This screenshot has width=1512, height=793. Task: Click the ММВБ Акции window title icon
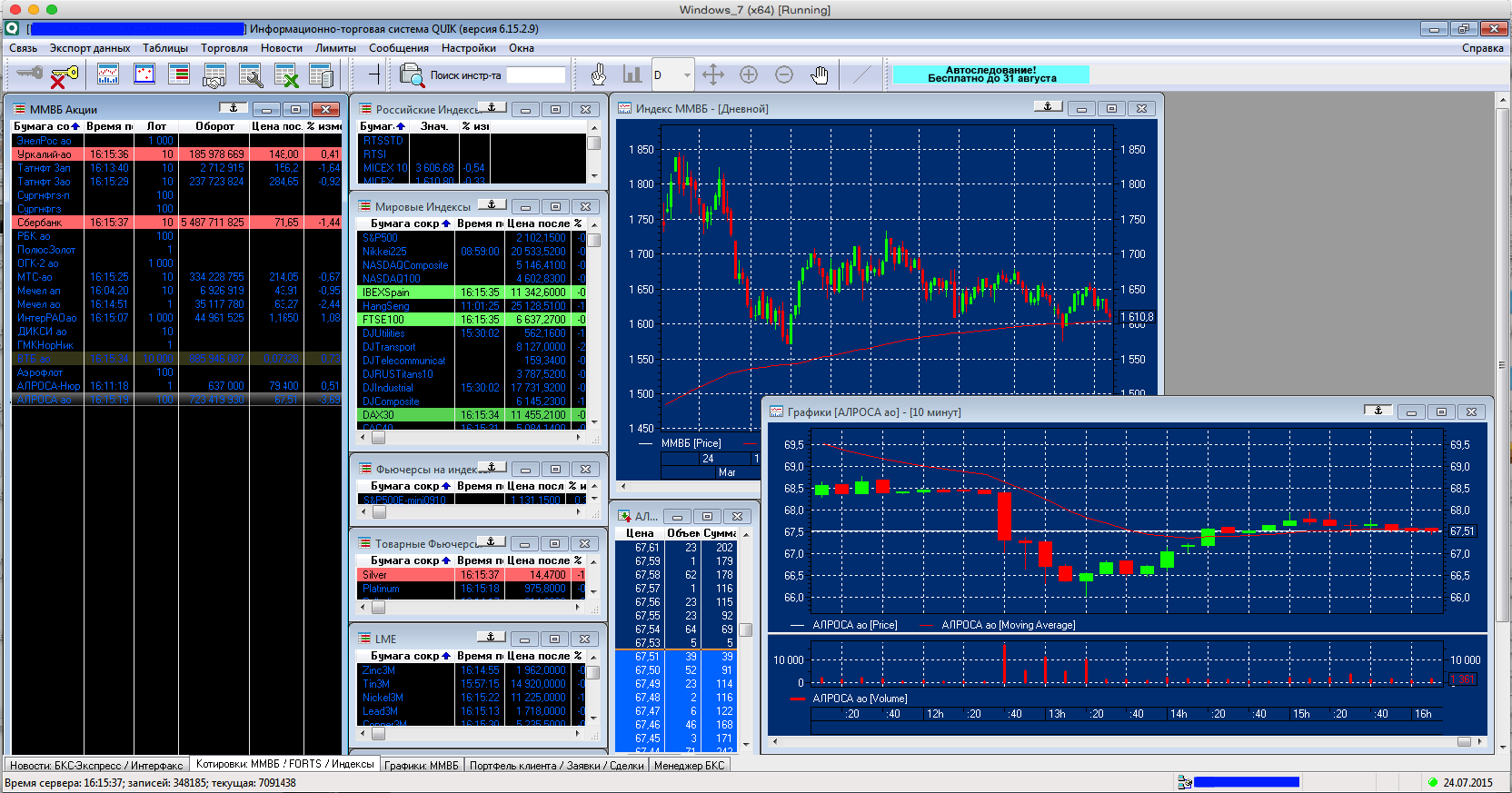click(x=18, y=109)
